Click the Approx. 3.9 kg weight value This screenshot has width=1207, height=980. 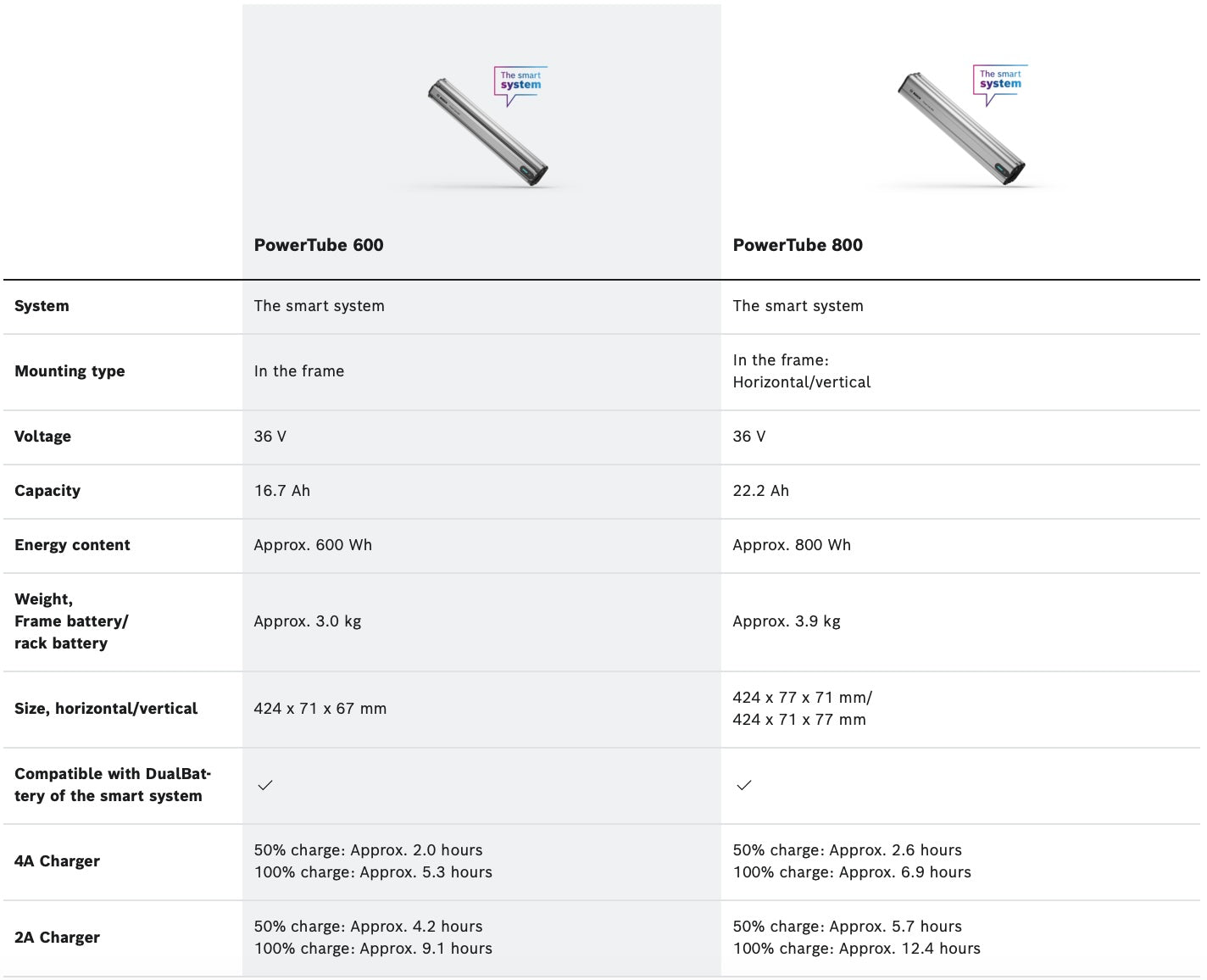click(x=787, y=621)
